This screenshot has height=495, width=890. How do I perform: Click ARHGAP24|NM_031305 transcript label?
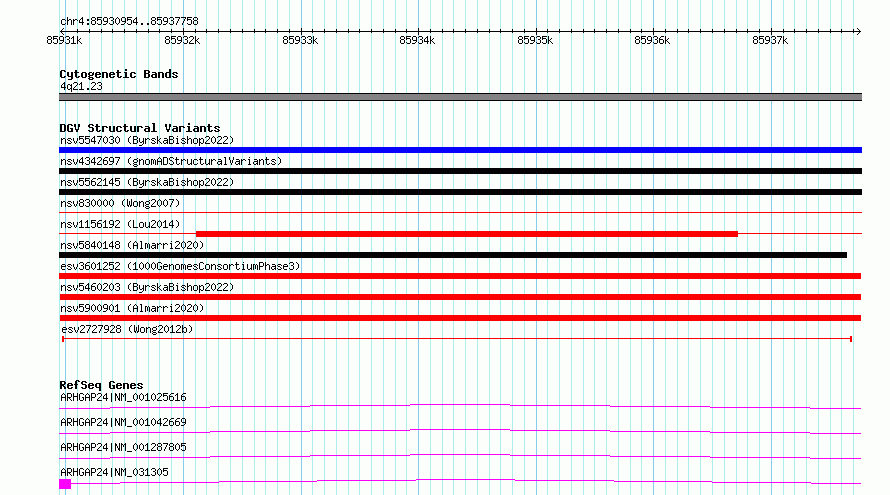(114, 472)
